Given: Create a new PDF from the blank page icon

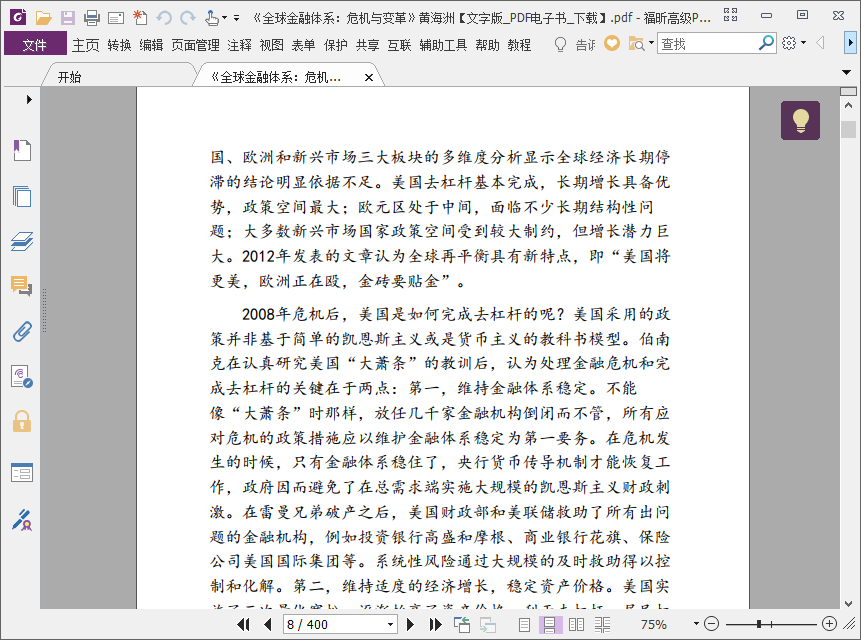Looking at the screenshot, I should pos(140,18).
